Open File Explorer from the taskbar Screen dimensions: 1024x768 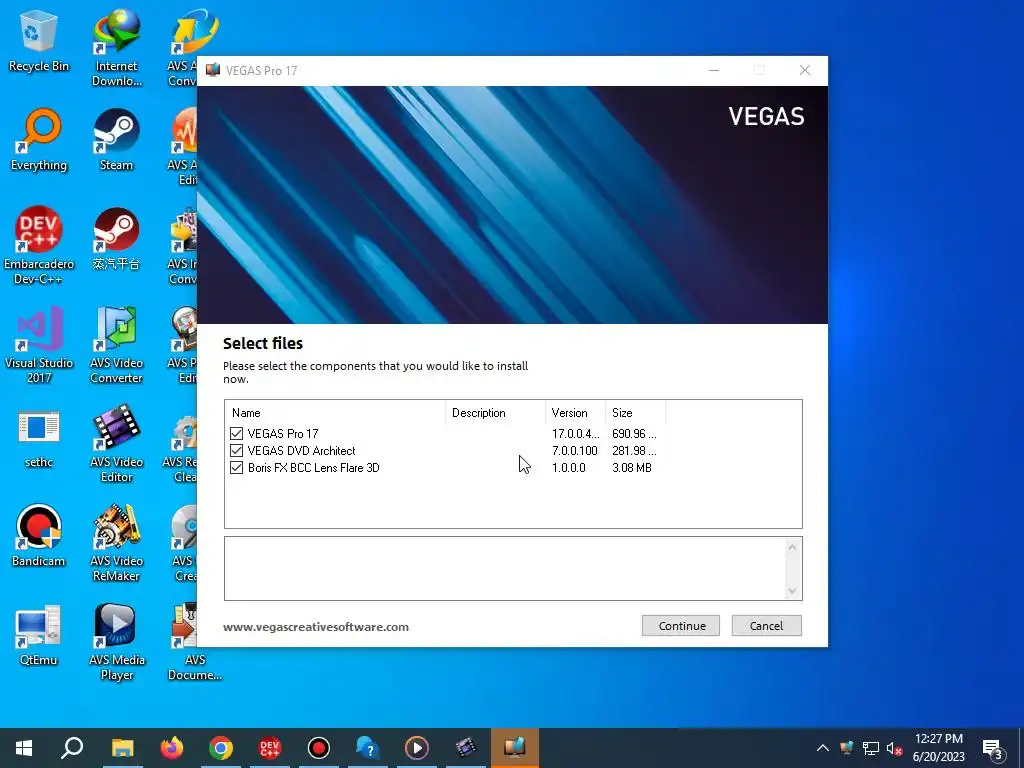pyautogui.click(x=122, y=748)
